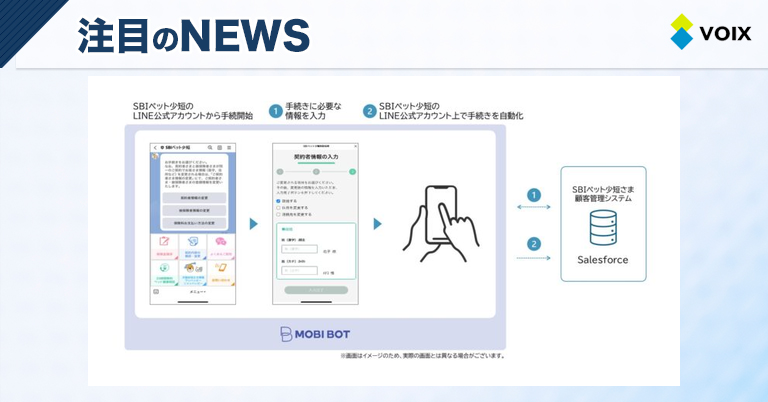Tap the search magnifier in LINE chat header
Image resolution: width=768 pixels, height=402 pixels.
click(x=210, y=147)
